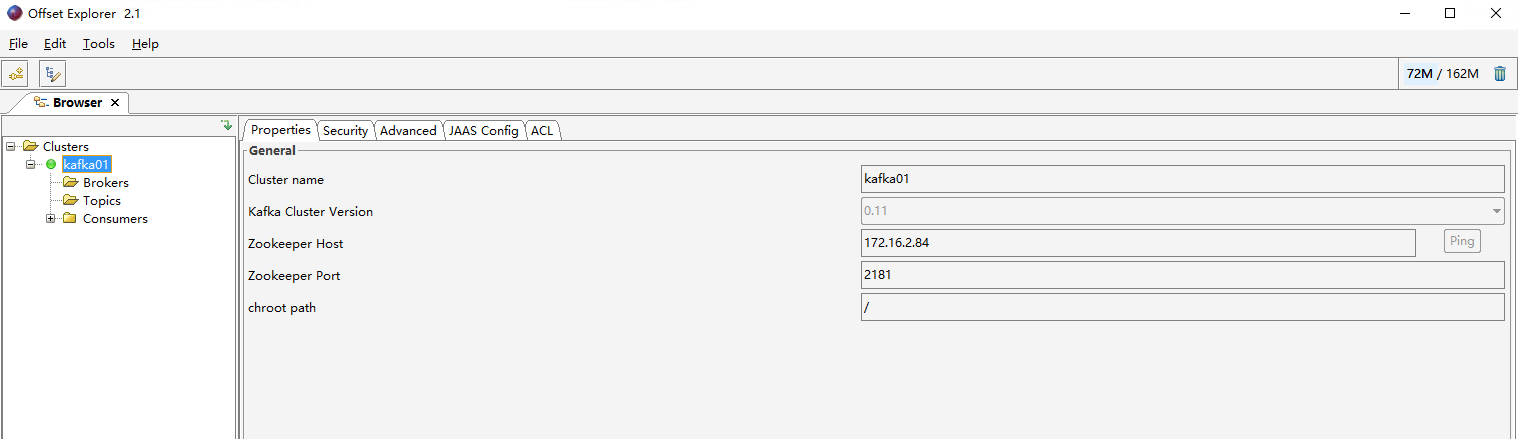The width and height of the screenshot is (1518, 439).
Task: Click the Zookeeper Host input field
Action: 1138,243
